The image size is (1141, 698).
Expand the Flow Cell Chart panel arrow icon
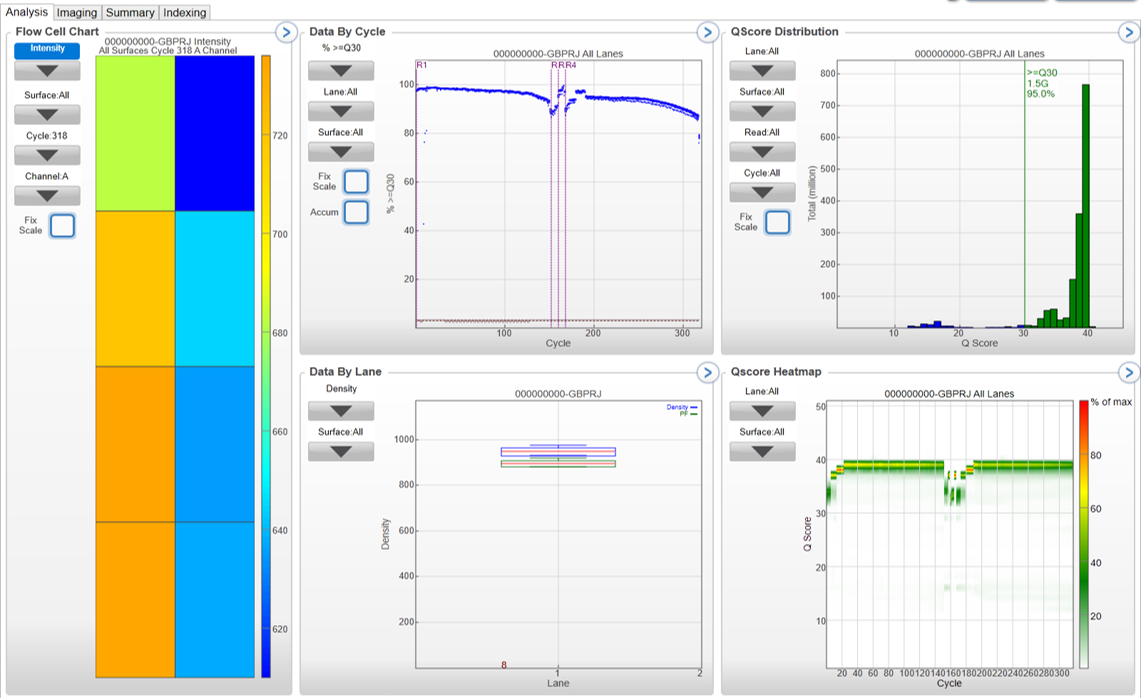(x=285, y=32)
